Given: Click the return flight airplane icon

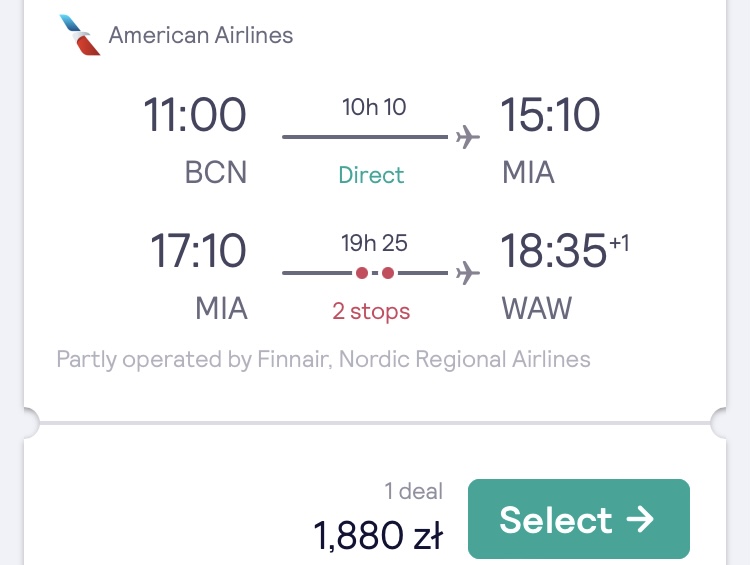Looking at the screenshot, I should pos(468,273).
